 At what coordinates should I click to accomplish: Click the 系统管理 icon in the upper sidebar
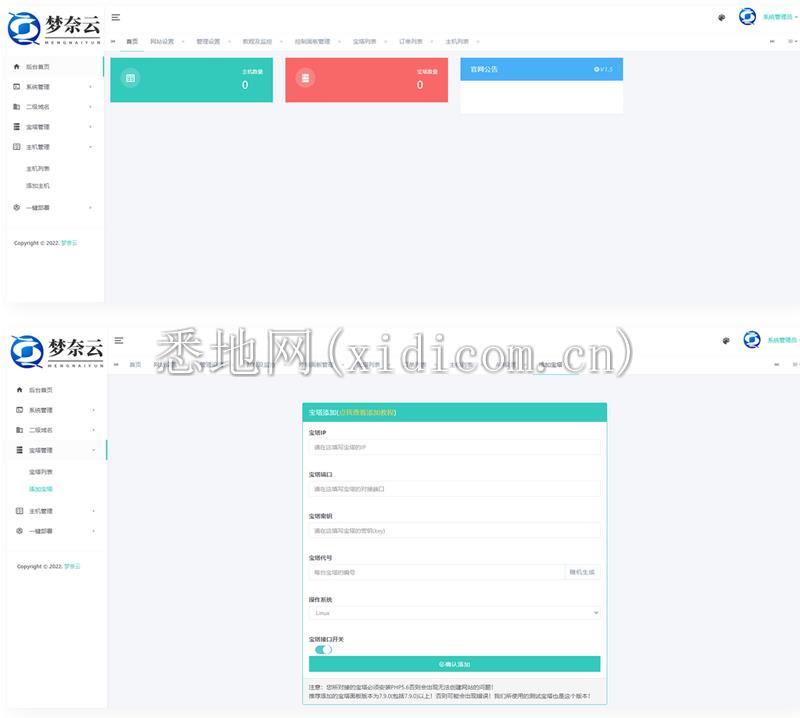[x=16, y=87]
